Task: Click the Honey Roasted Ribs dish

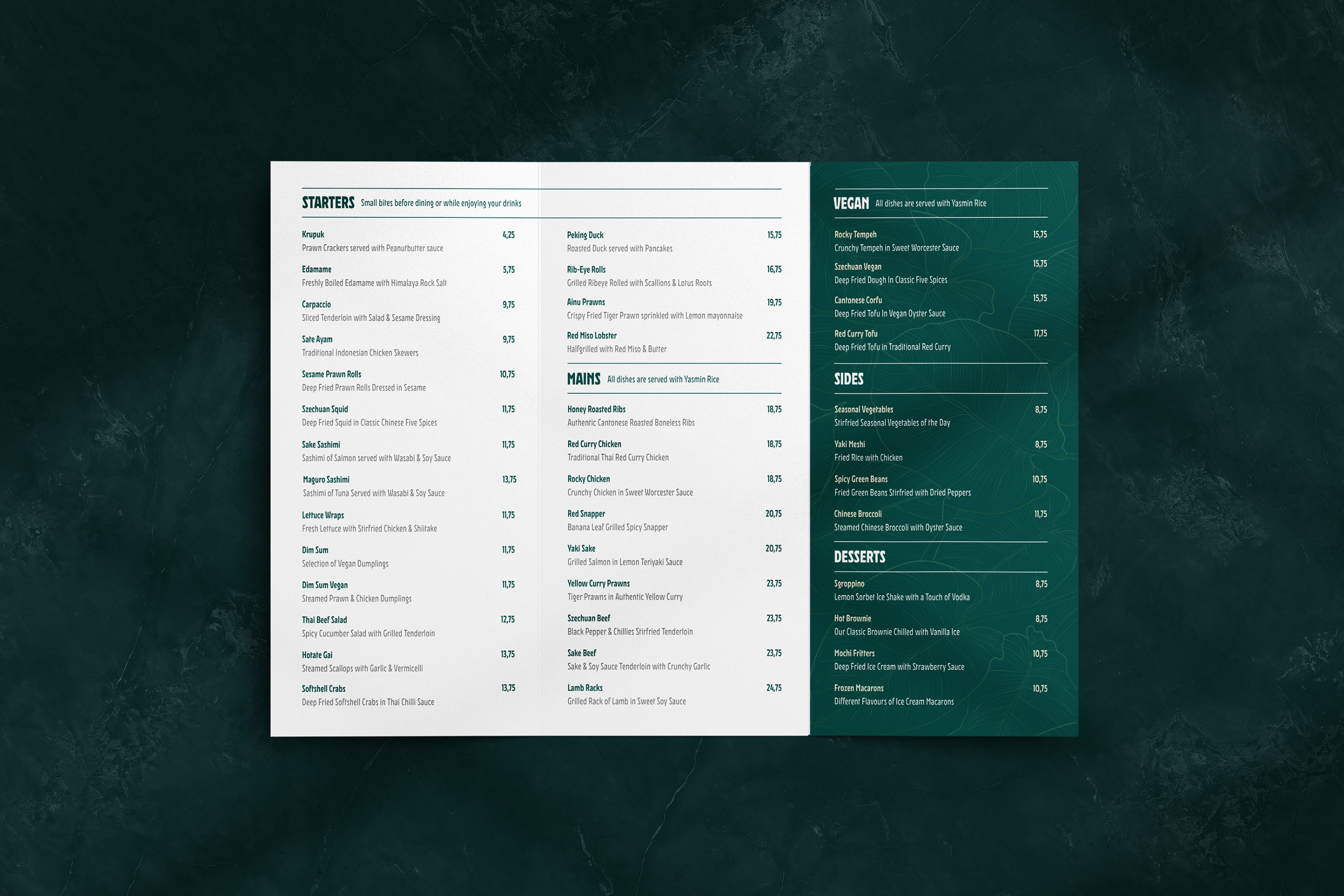Action: (x=596, y=409)
